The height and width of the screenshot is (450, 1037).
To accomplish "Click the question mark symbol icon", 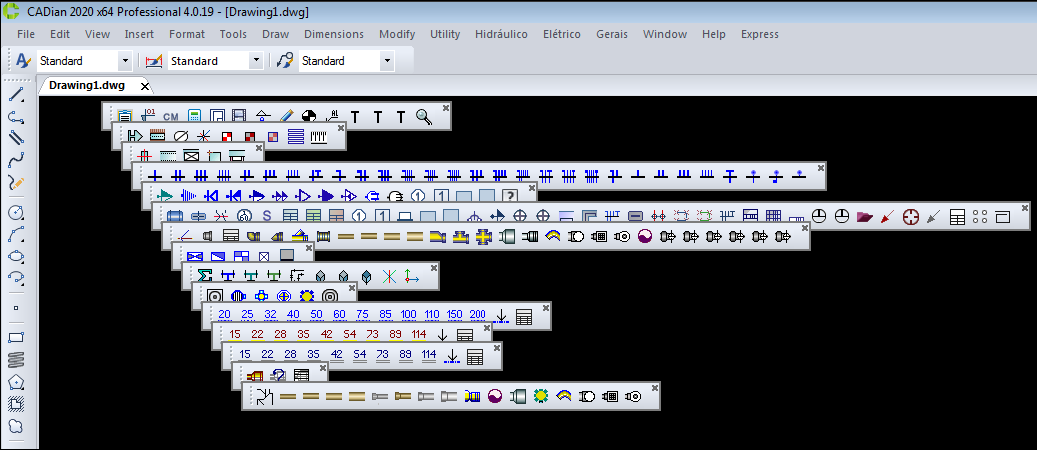I will [x=509, y=195].
